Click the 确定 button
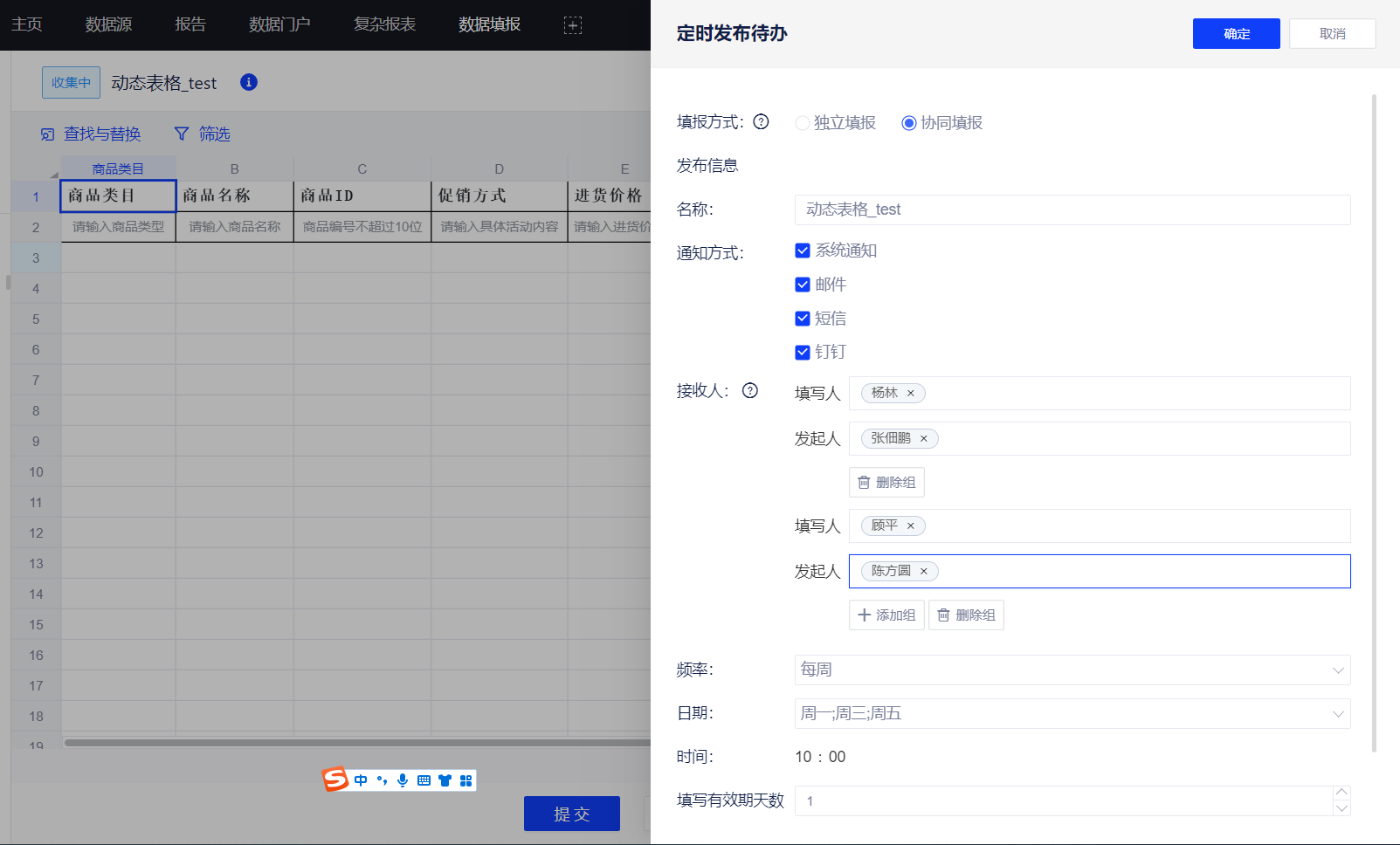This screenshot has height=845, width=1400. click(1236, 34)
